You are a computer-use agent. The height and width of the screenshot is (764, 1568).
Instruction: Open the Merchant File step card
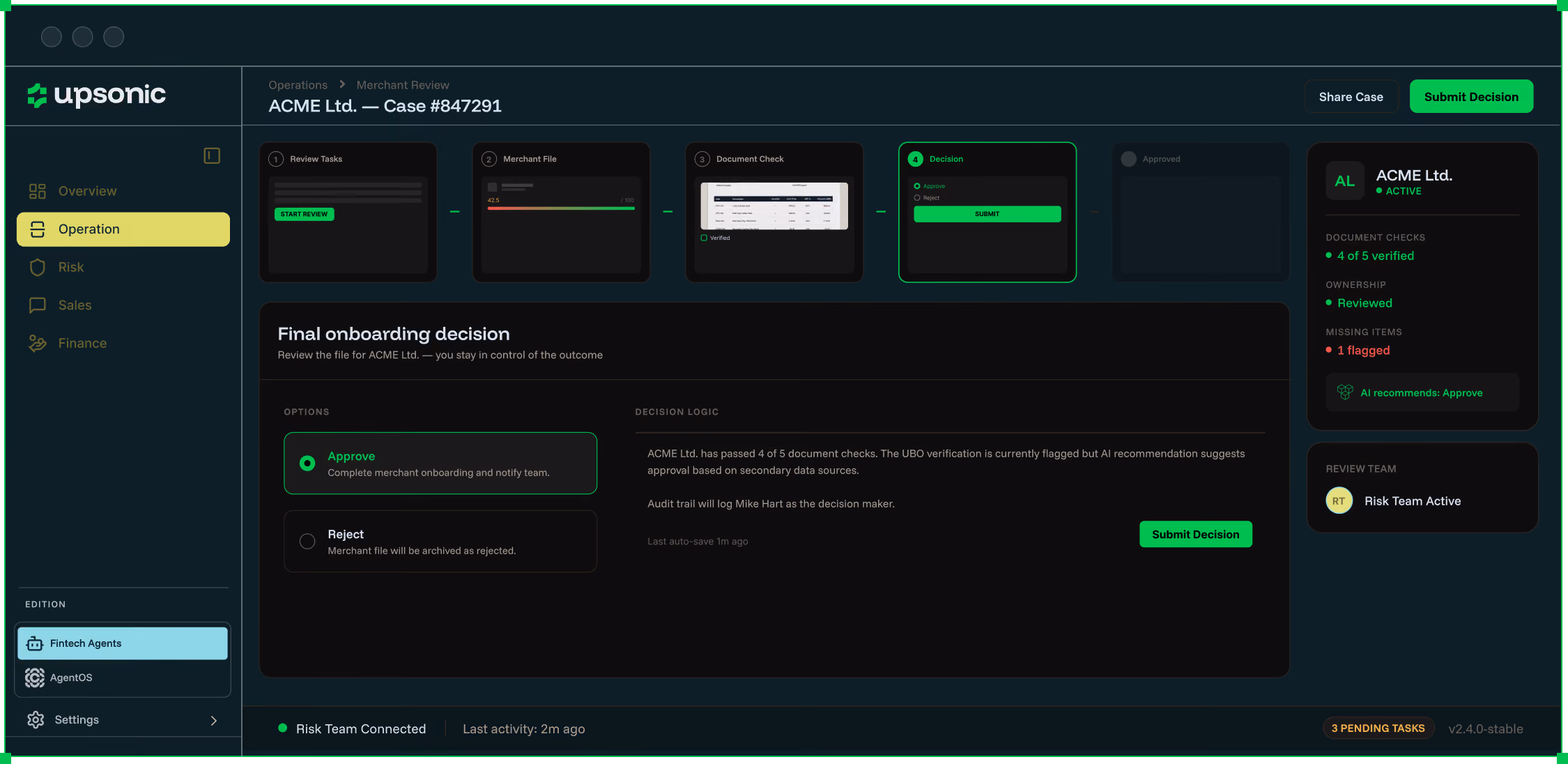click(562, 213)
